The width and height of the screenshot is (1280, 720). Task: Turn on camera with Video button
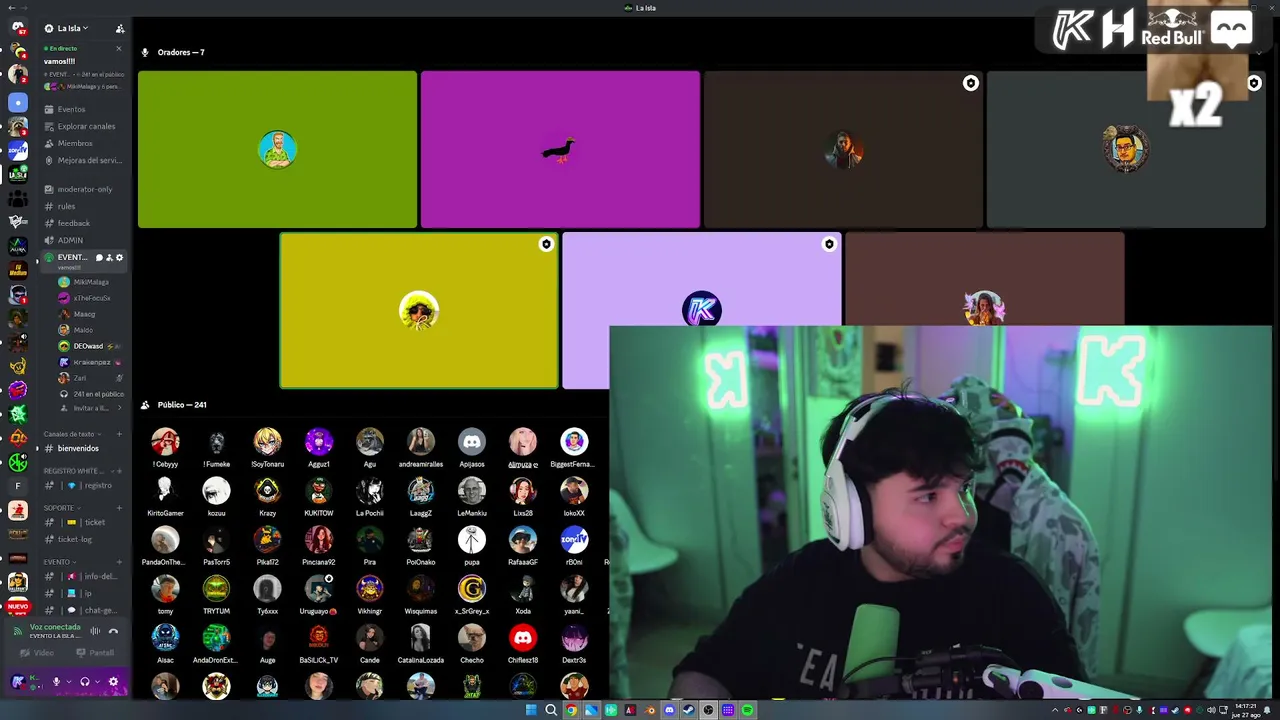click(38, 653)
